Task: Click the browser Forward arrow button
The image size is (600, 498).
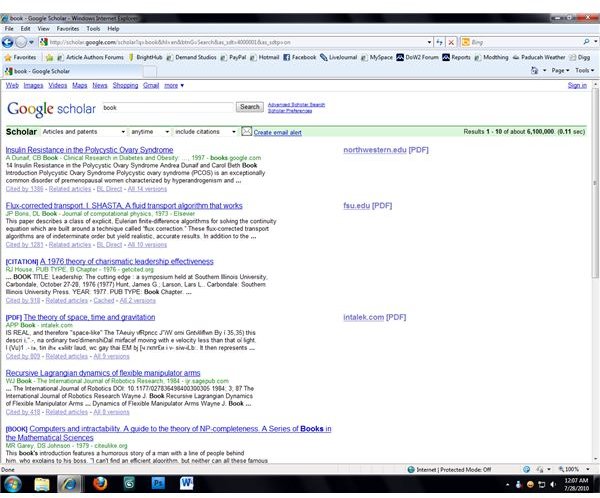Action: [21, 42]
